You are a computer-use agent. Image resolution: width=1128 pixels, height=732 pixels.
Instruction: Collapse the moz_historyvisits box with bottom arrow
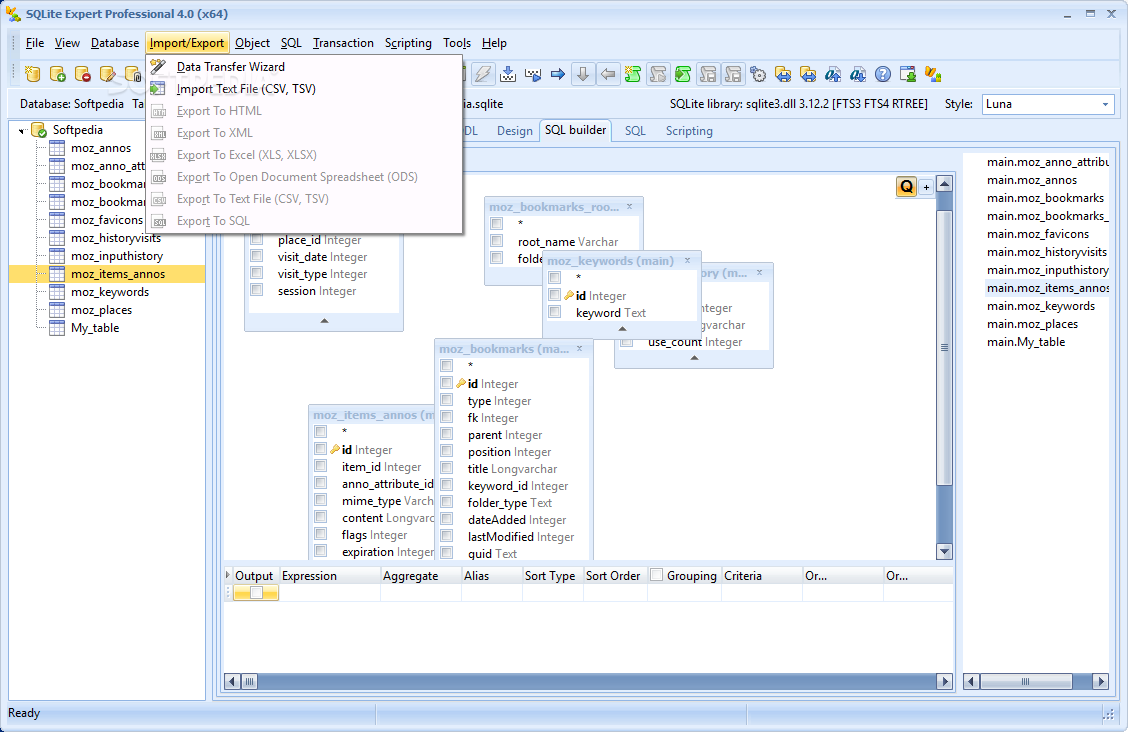[x=324, y=321]
